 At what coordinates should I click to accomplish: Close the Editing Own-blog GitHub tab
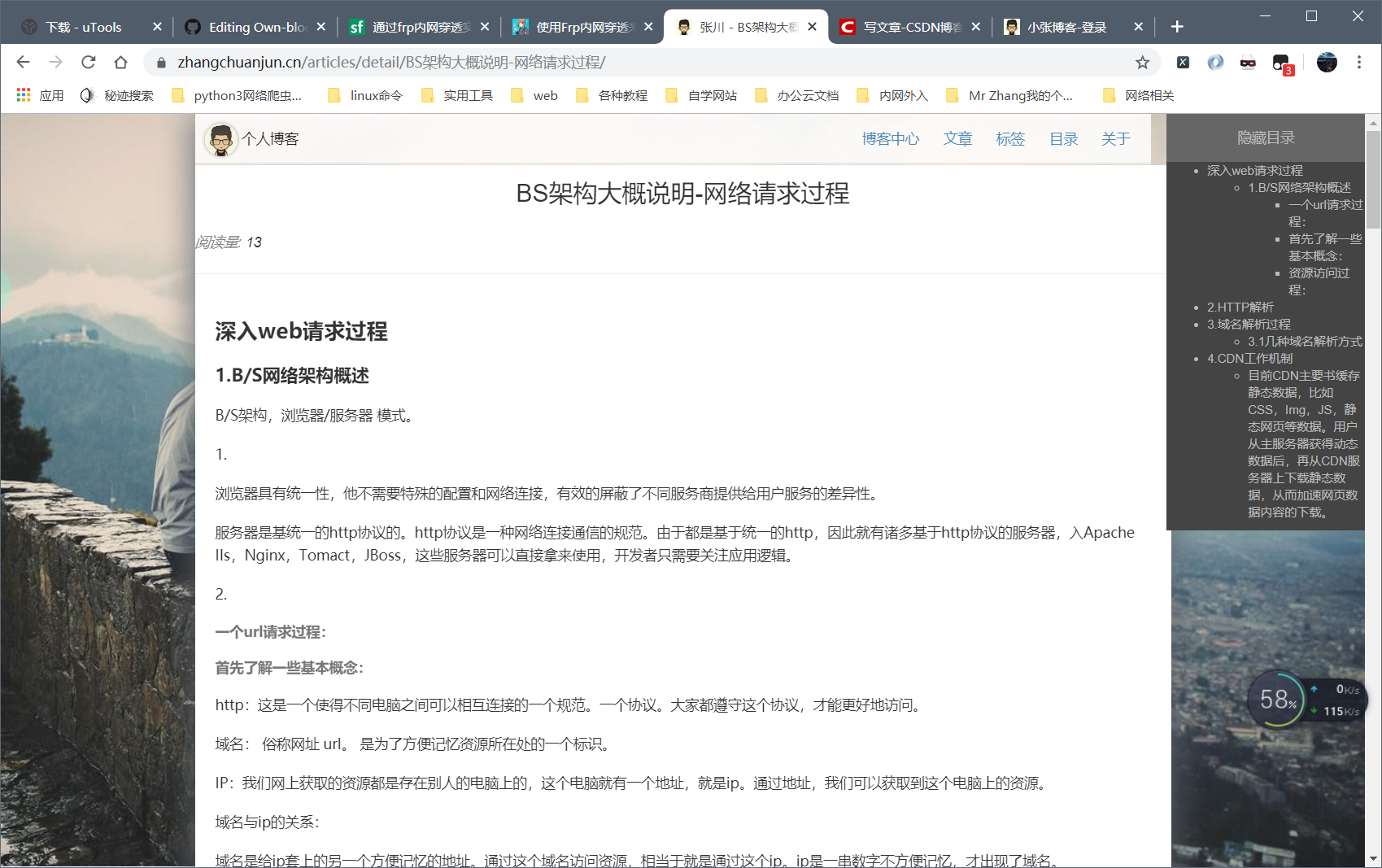[321, 27]
